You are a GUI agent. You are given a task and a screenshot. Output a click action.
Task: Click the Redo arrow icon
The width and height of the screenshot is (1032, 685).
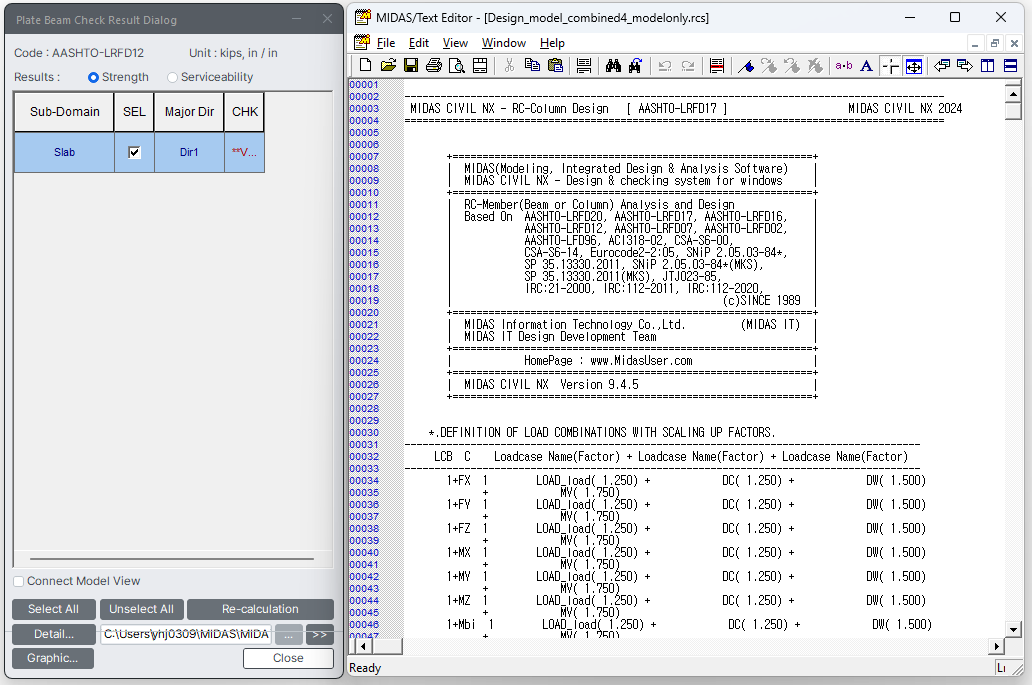(688, 65)
